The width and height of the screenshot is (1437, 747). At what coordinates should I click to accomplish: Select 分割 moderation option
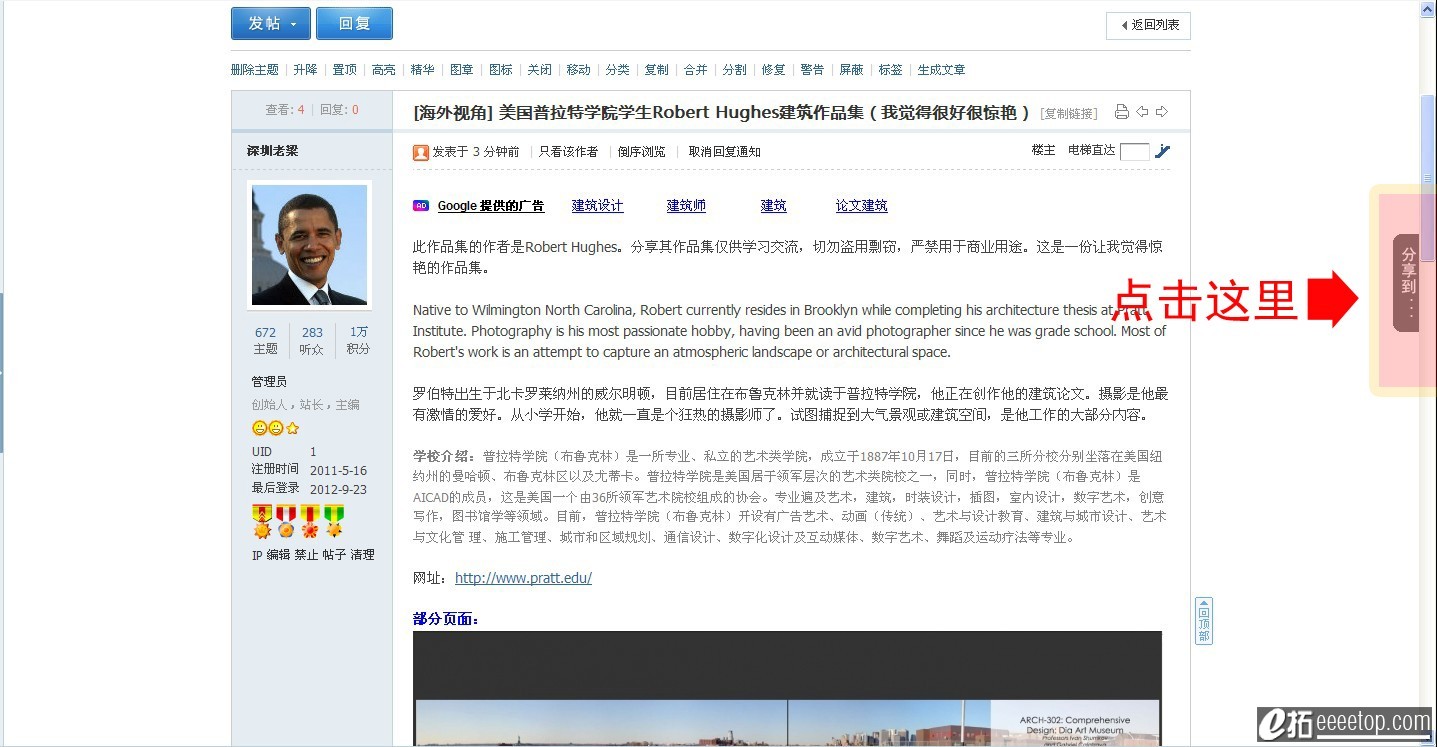(735, 70)
